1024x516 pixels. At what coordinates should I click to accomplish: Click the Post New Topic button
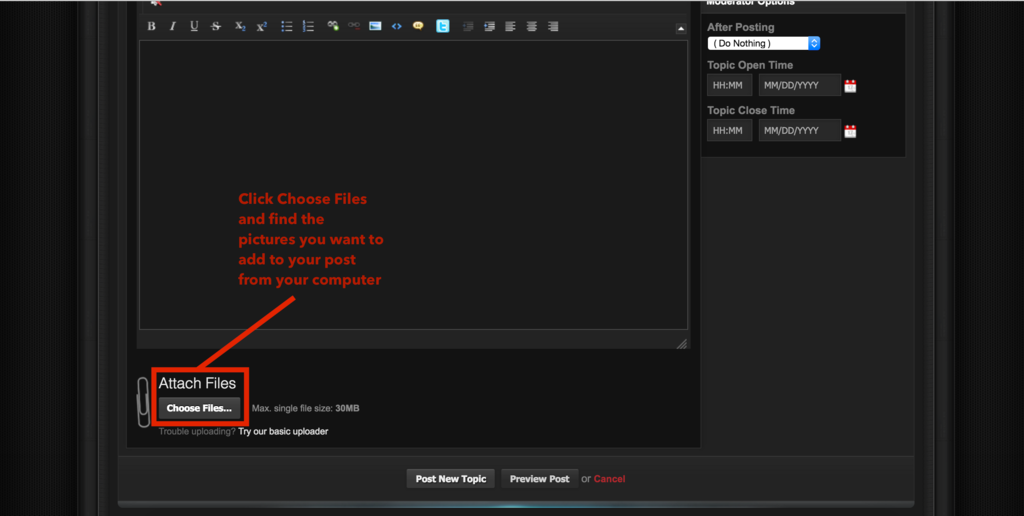coord(451,479)
